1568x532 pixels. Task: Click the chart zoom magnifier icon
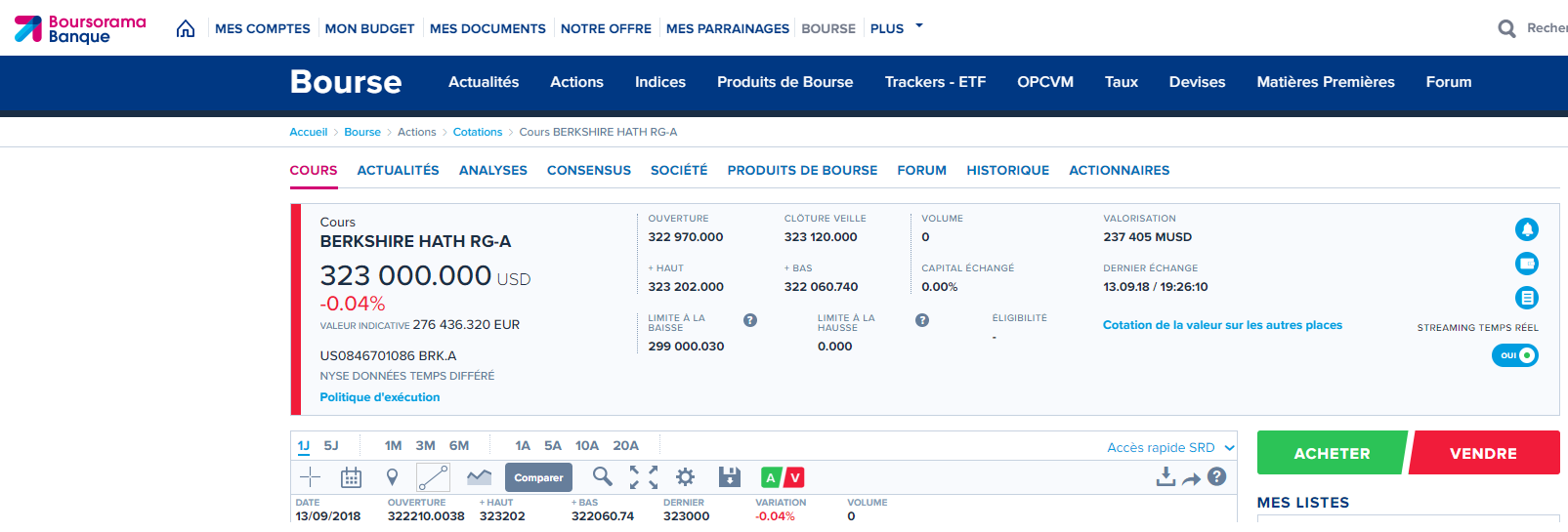pos(603,476)
